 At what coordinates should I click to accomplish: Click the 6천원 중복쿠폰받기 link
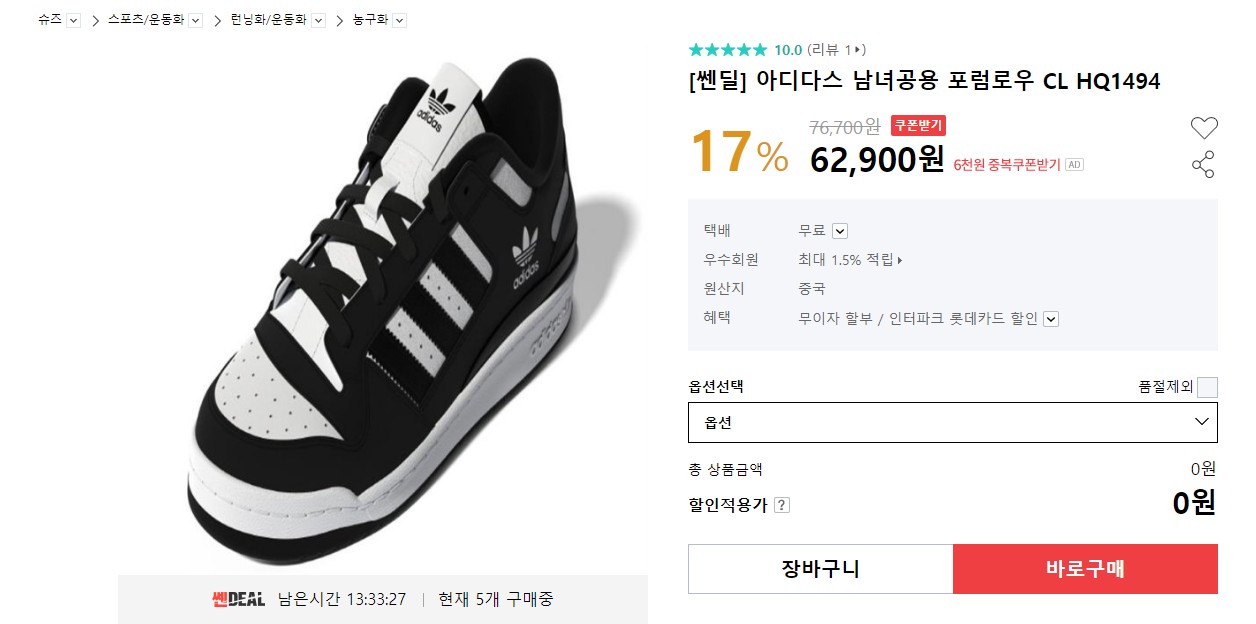click(1006, 165)
